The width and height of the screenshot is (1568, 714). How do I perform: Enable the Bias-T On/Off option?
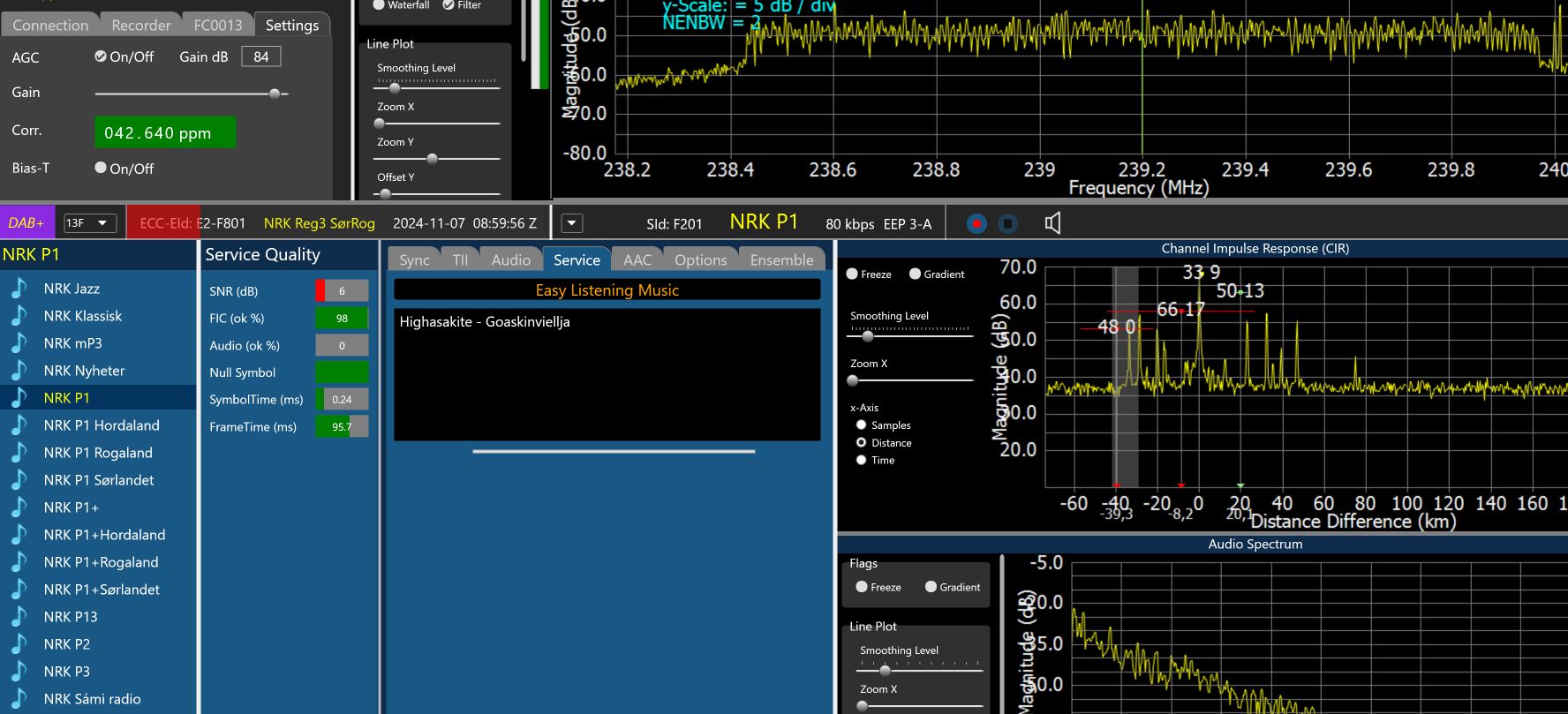pyautogui.click(x=101, y=168)
